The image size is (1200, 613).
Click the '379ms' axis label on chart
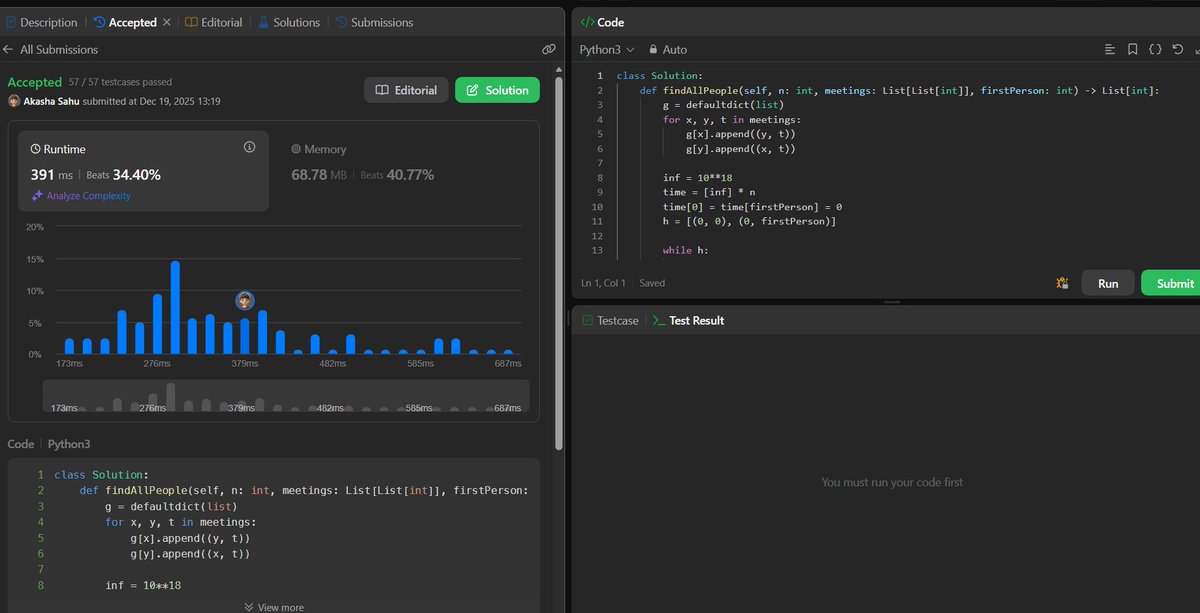(x=244, y=365)
